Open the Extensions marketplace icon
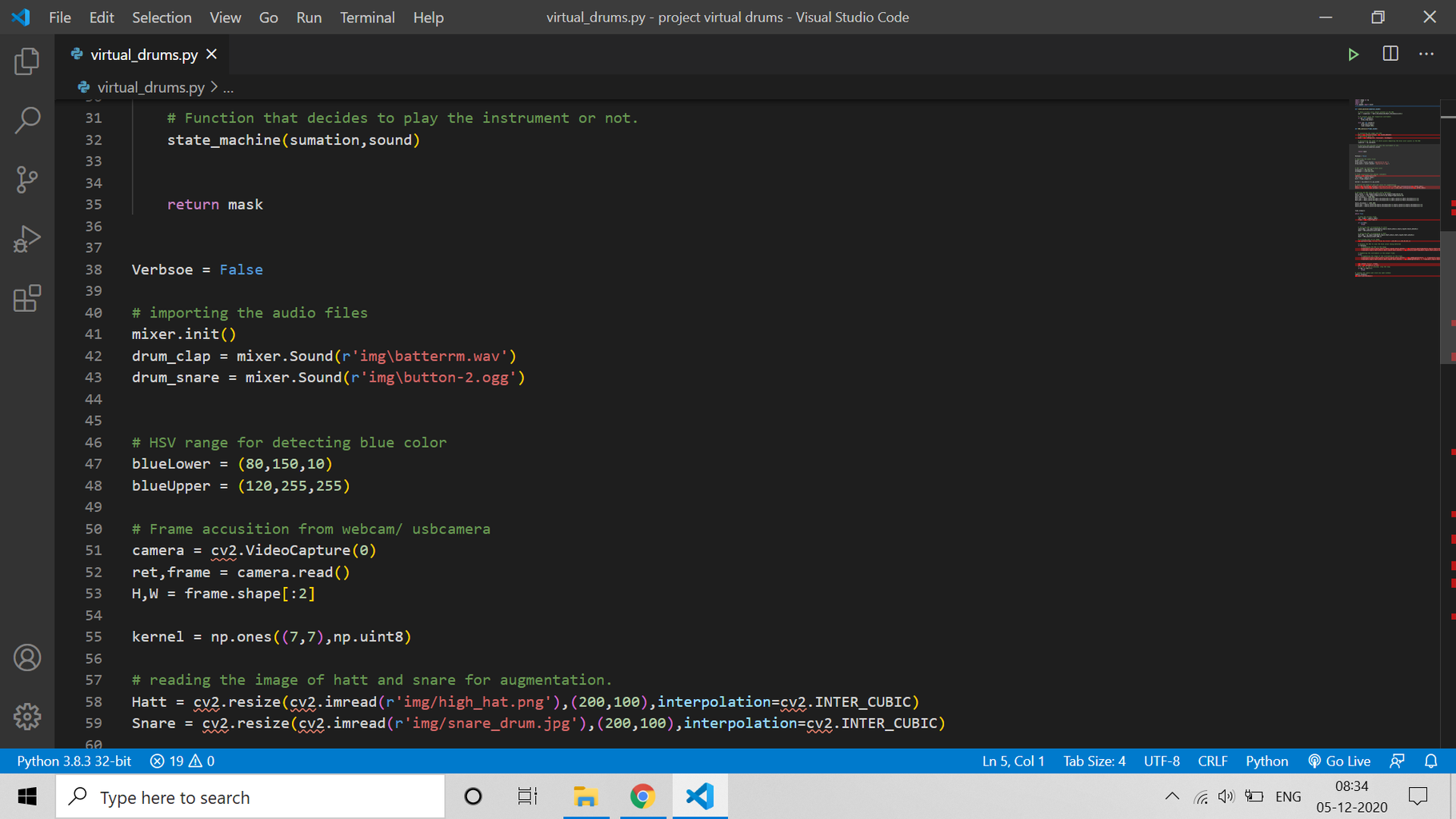The width and height of the screenshot is (1456, 819). pyautogui.click(x=27, y=298)
